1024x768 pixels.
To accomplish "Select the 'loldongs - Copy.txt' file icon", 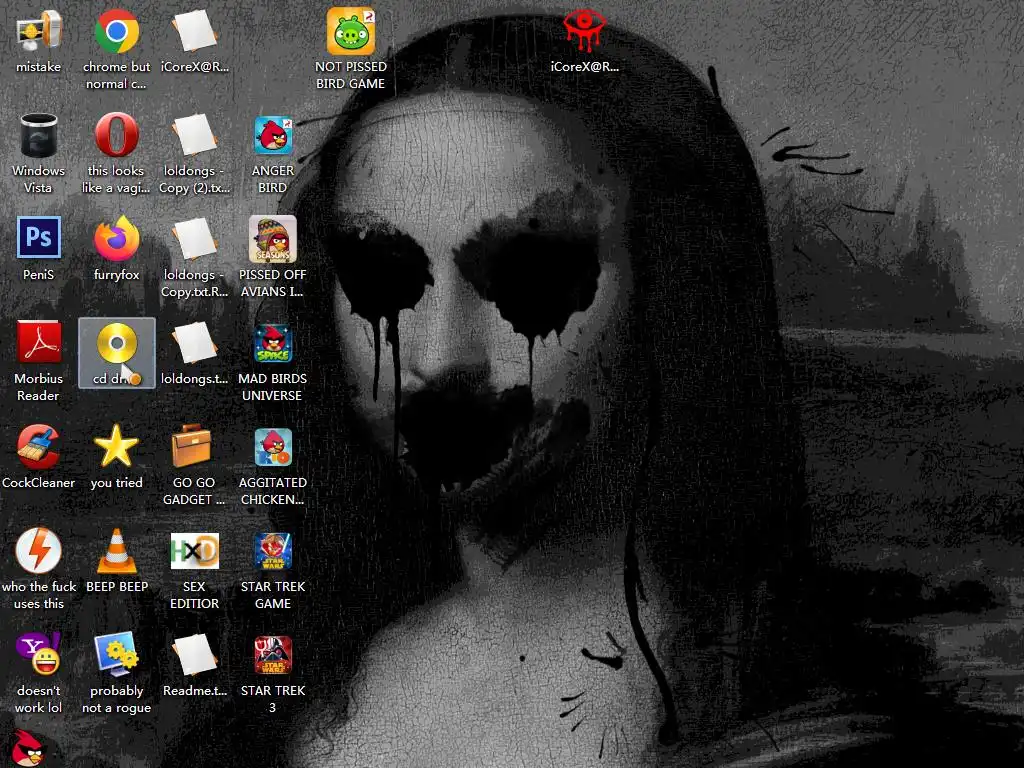I will [195, 238].
